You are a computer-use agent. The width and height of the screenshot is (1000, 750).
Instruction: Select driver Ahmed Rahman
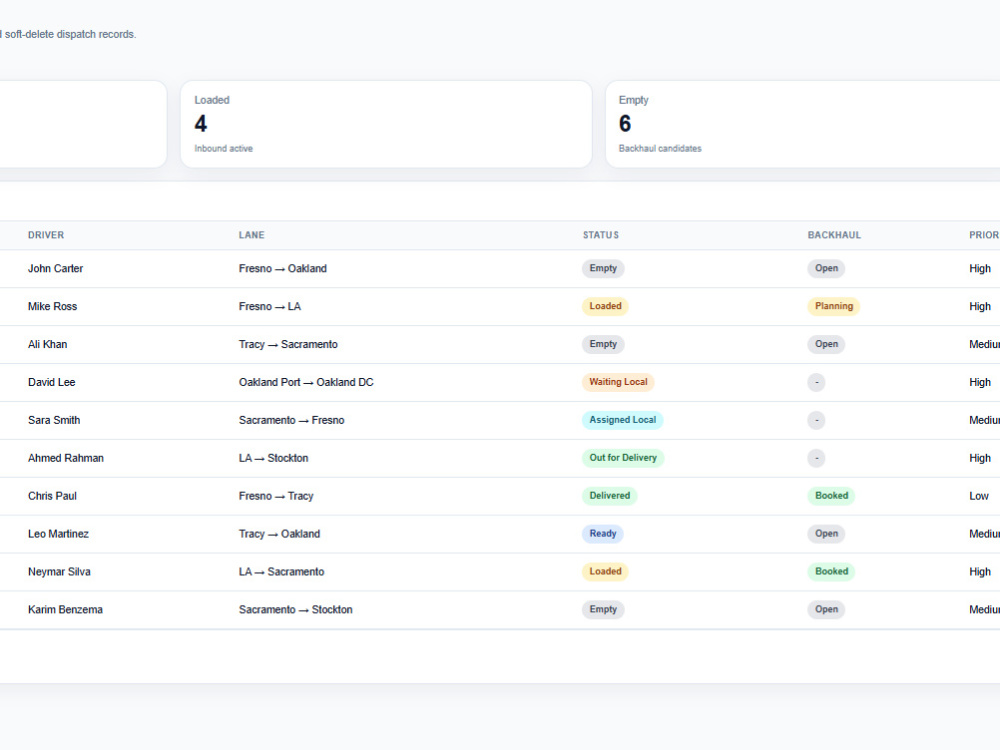tap(66, 458)
